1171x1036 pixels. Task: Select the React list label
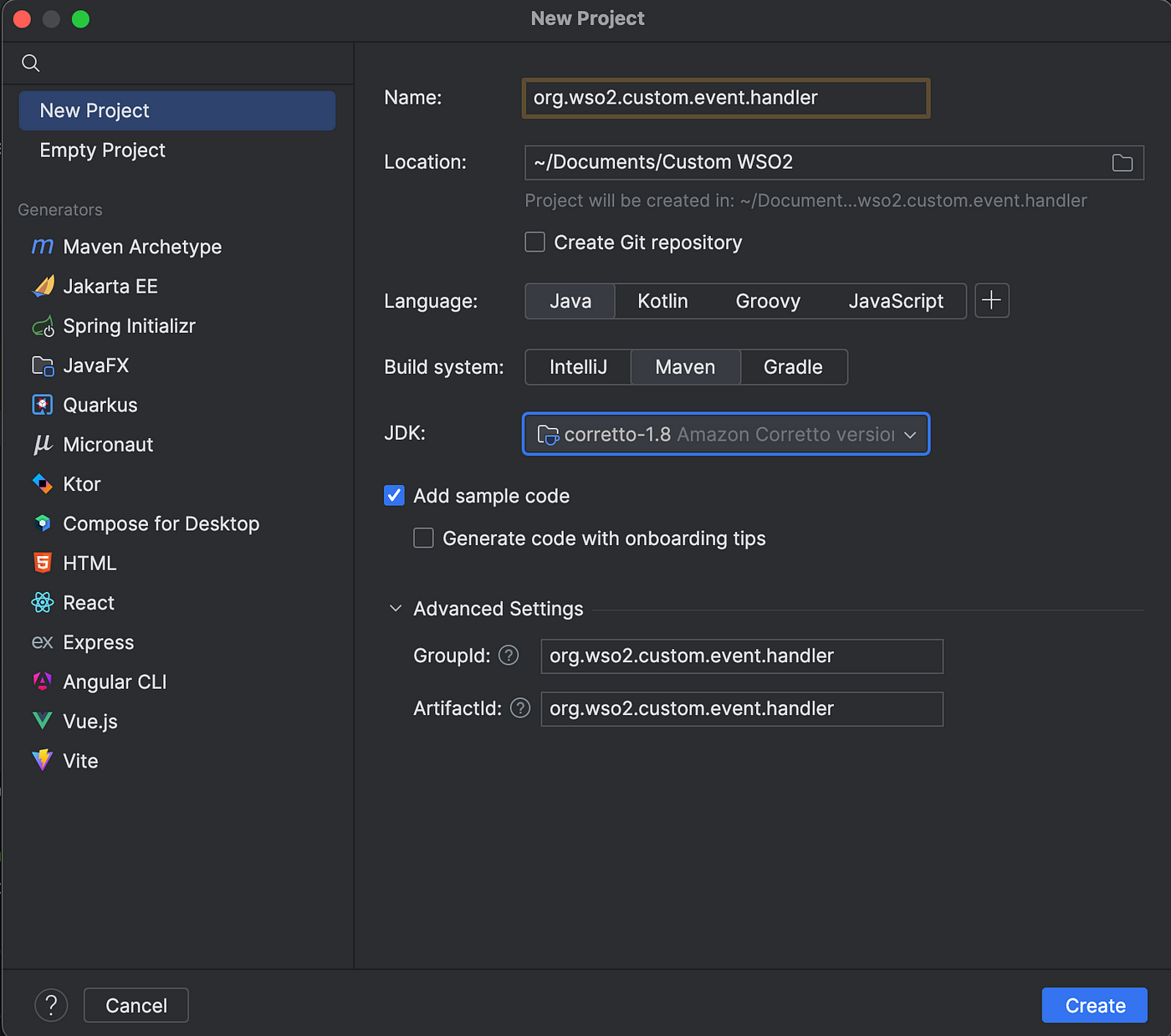[x=89, y=603]
